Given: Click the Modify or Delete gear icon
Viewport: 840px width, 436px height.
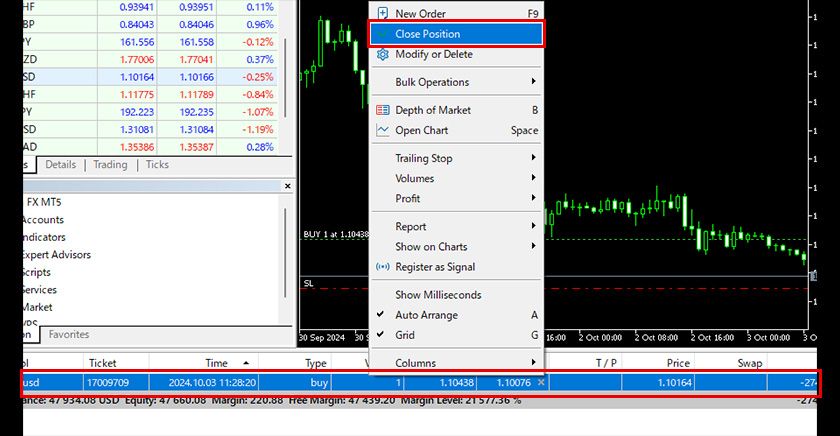Looking at the screenshot, I should 382,54.
